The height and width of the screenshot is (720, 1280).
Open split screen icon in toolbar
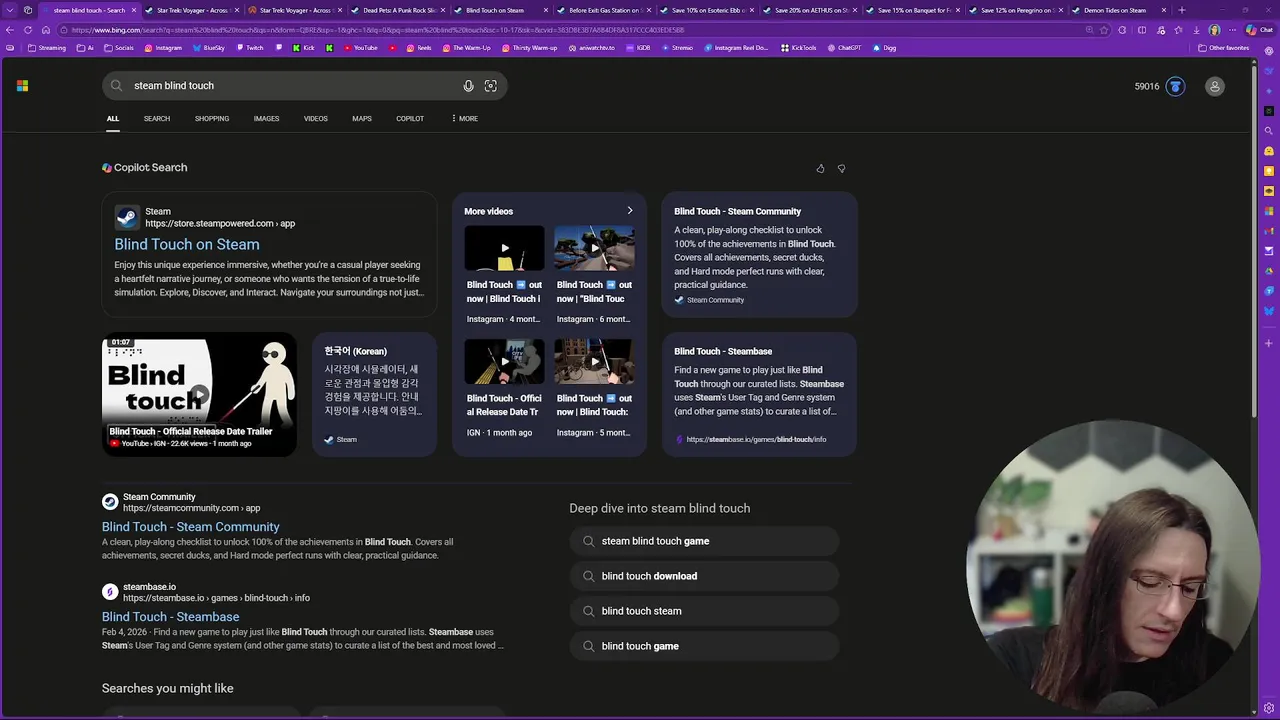pos(1141,30)
